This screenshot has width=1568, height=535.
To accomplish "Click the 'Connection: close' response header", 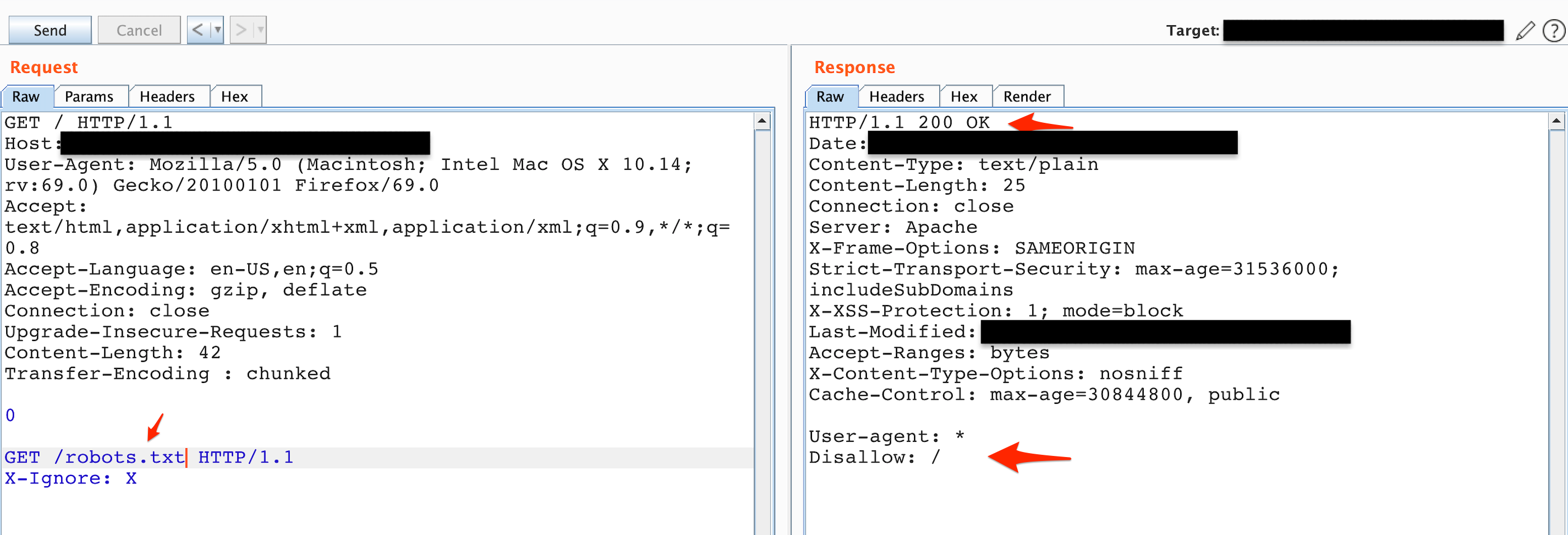I will pos(911,206).
